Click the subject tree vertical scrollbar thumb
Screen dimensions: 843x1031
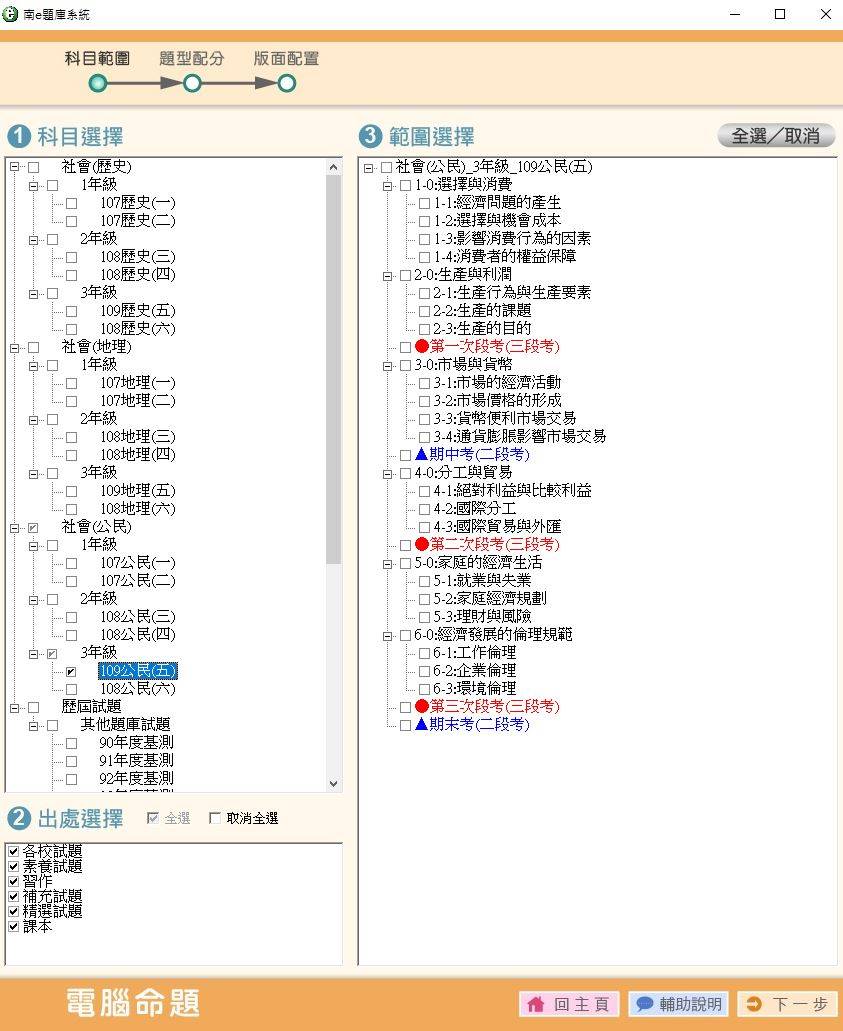pyautogui.click(x=333, y=370)
